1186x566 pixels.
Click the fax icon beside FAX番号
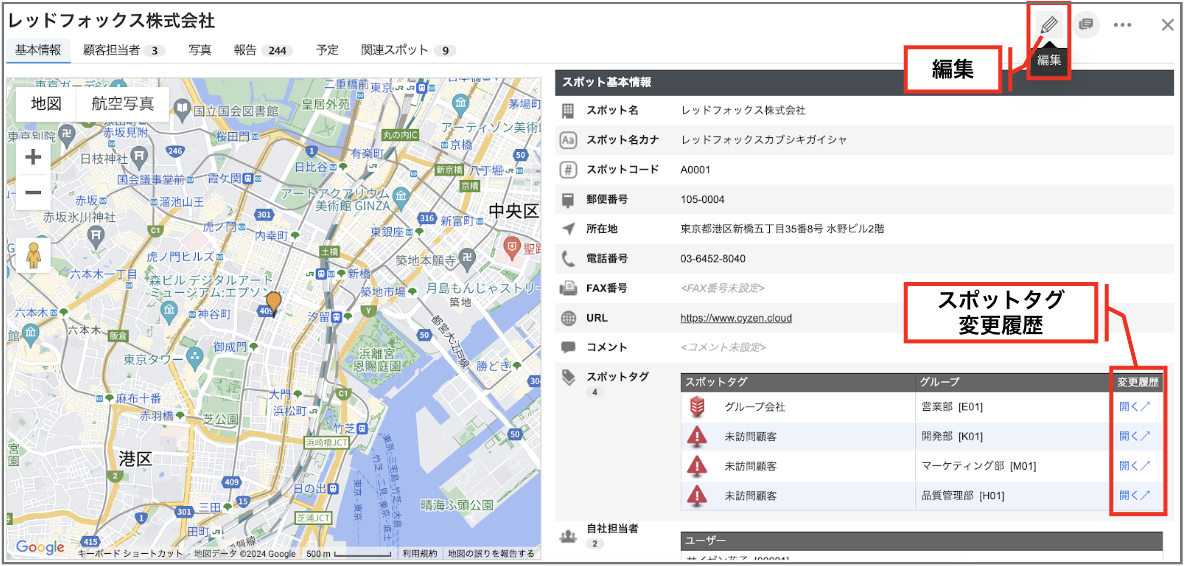point(568,288)
